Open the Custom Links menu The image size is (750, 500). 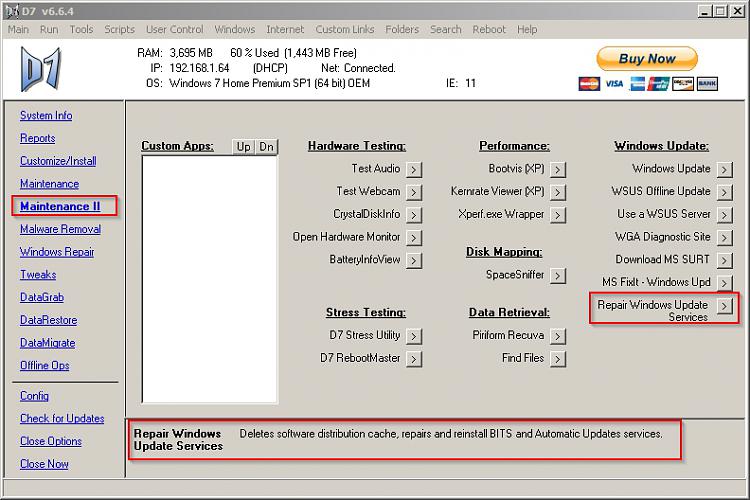click(x=345, y=30)
